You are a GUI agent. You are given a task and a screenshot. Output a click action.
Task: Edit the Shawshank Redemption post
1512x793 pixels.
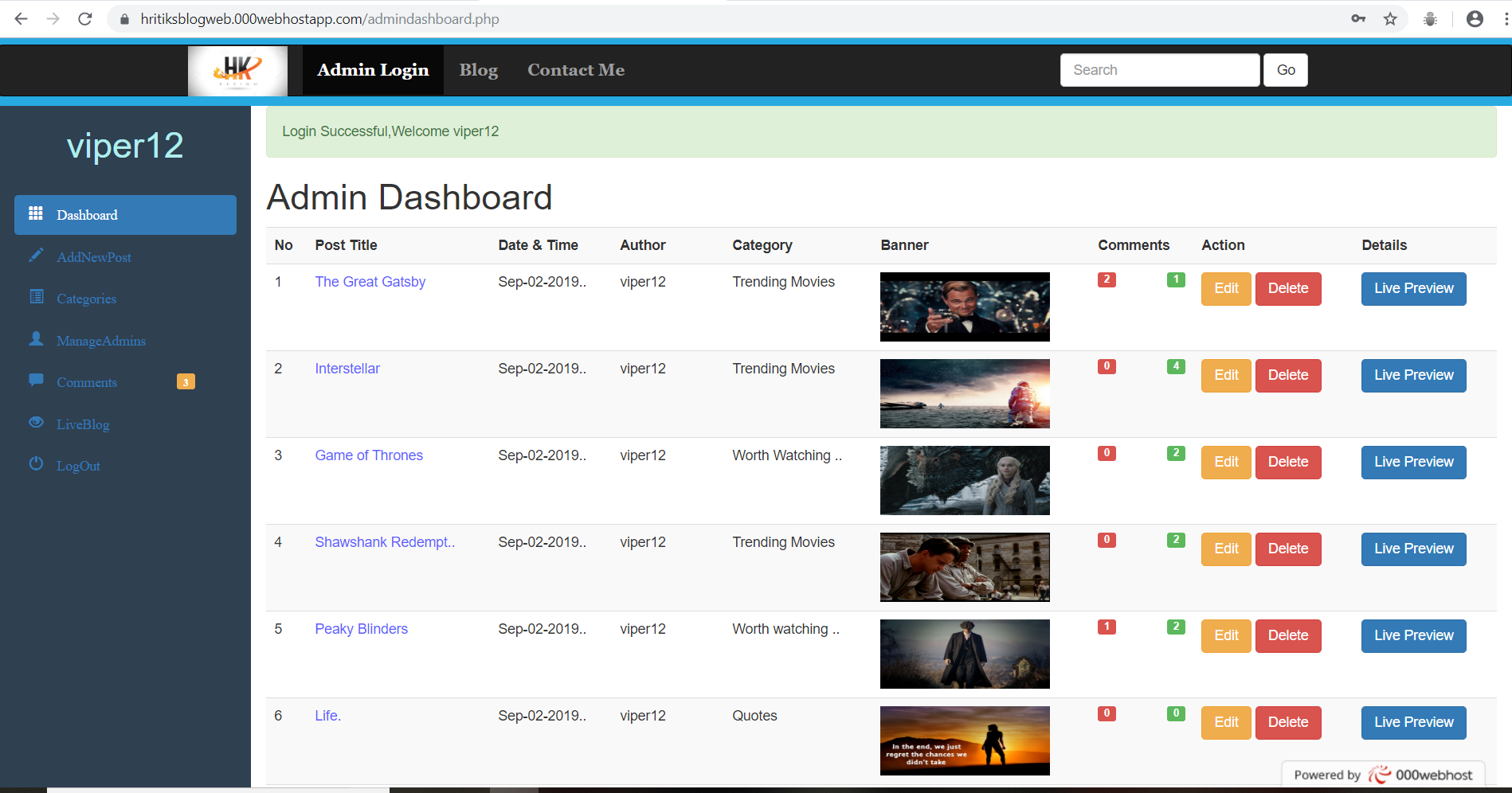coord(1226,549)
